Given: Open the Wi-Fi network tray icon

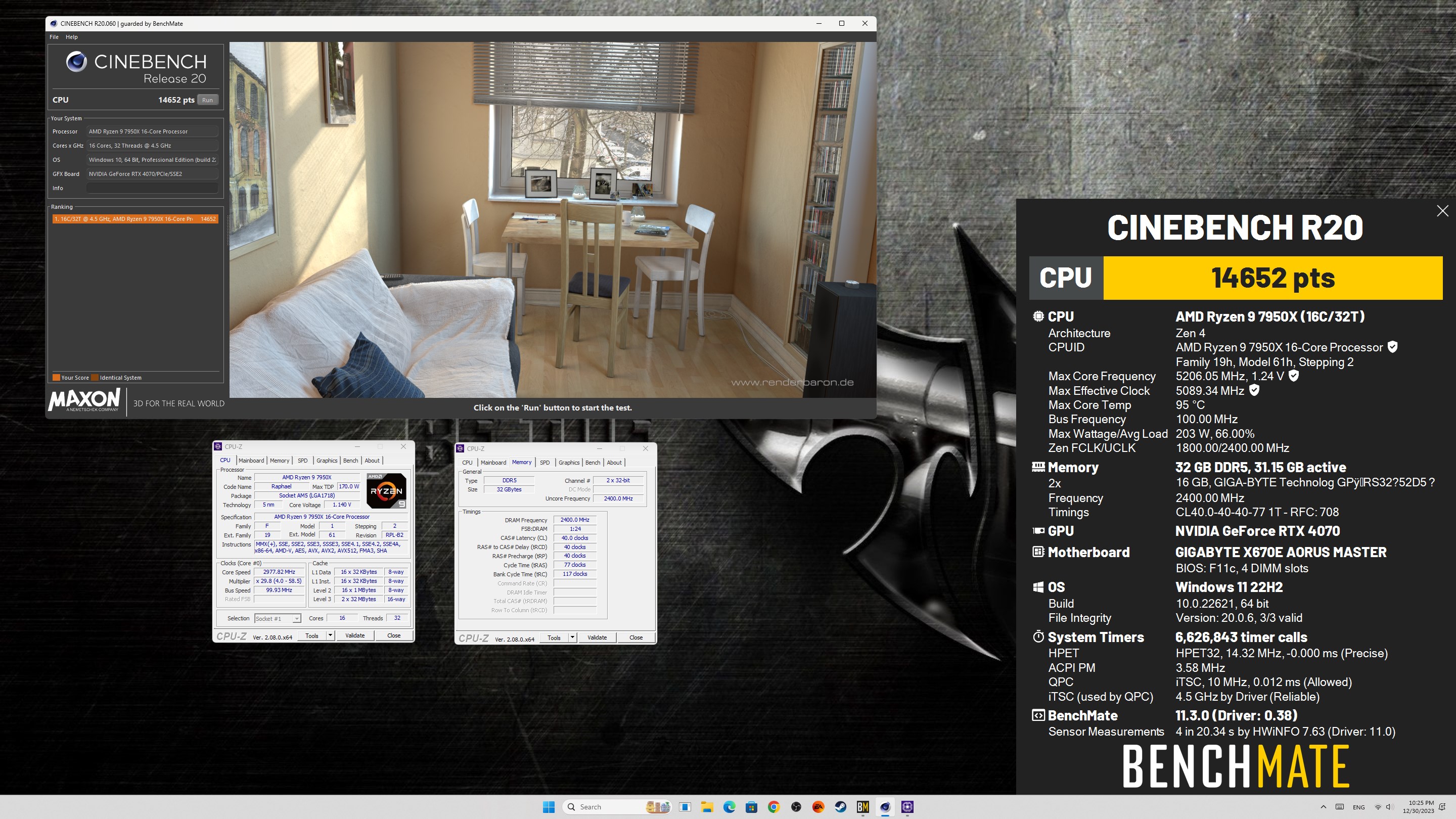Looking at the screenshot, I should (x=1378, y=806).
